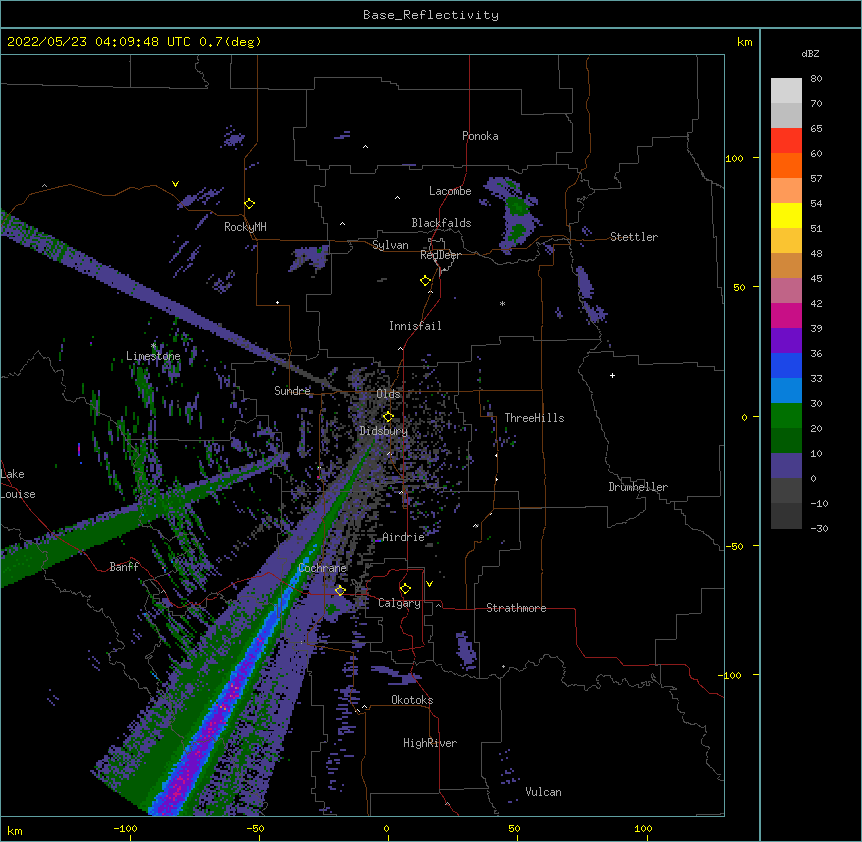Click the Base_Reflectivity title text

coord(431,15)
